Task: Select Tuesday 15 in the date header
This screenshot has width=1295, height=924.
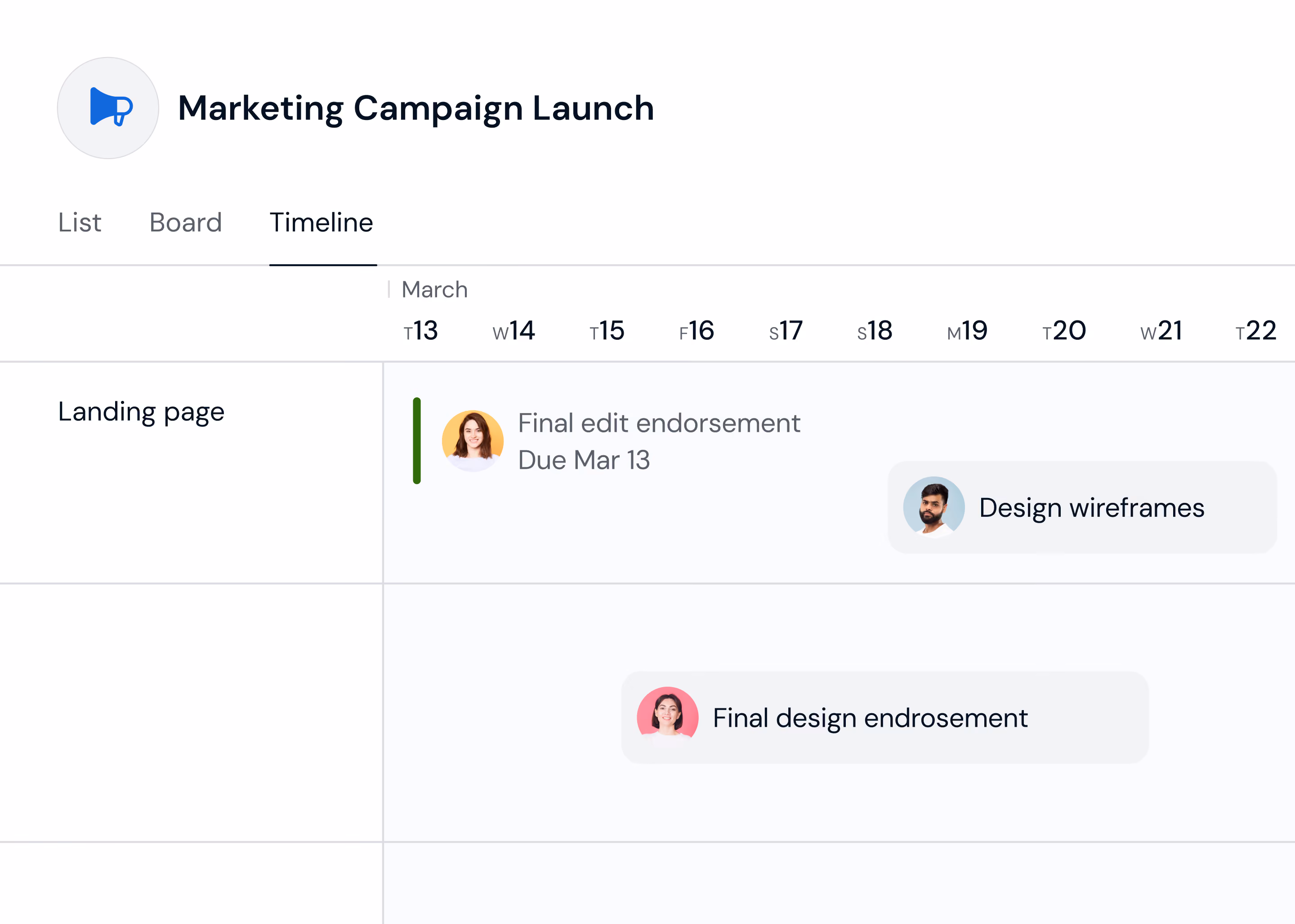Action: click(607, 331)
